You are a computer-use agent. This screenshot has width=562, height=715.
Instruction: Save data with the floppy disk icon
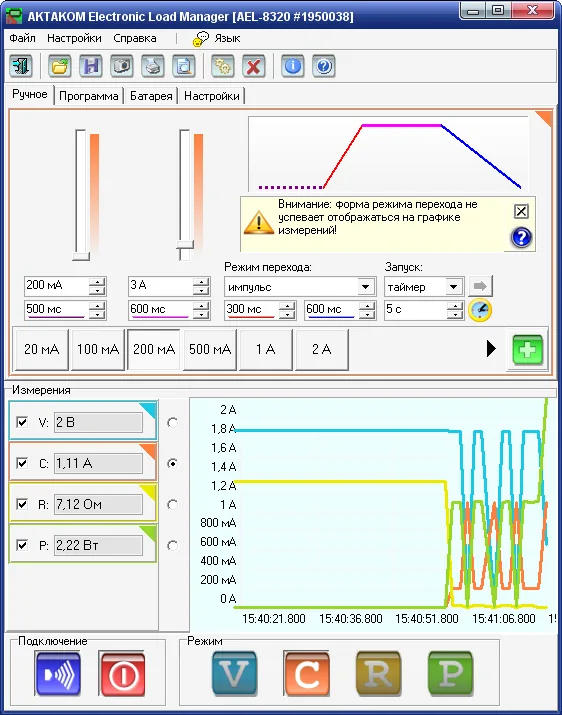[x=91, y=66]
